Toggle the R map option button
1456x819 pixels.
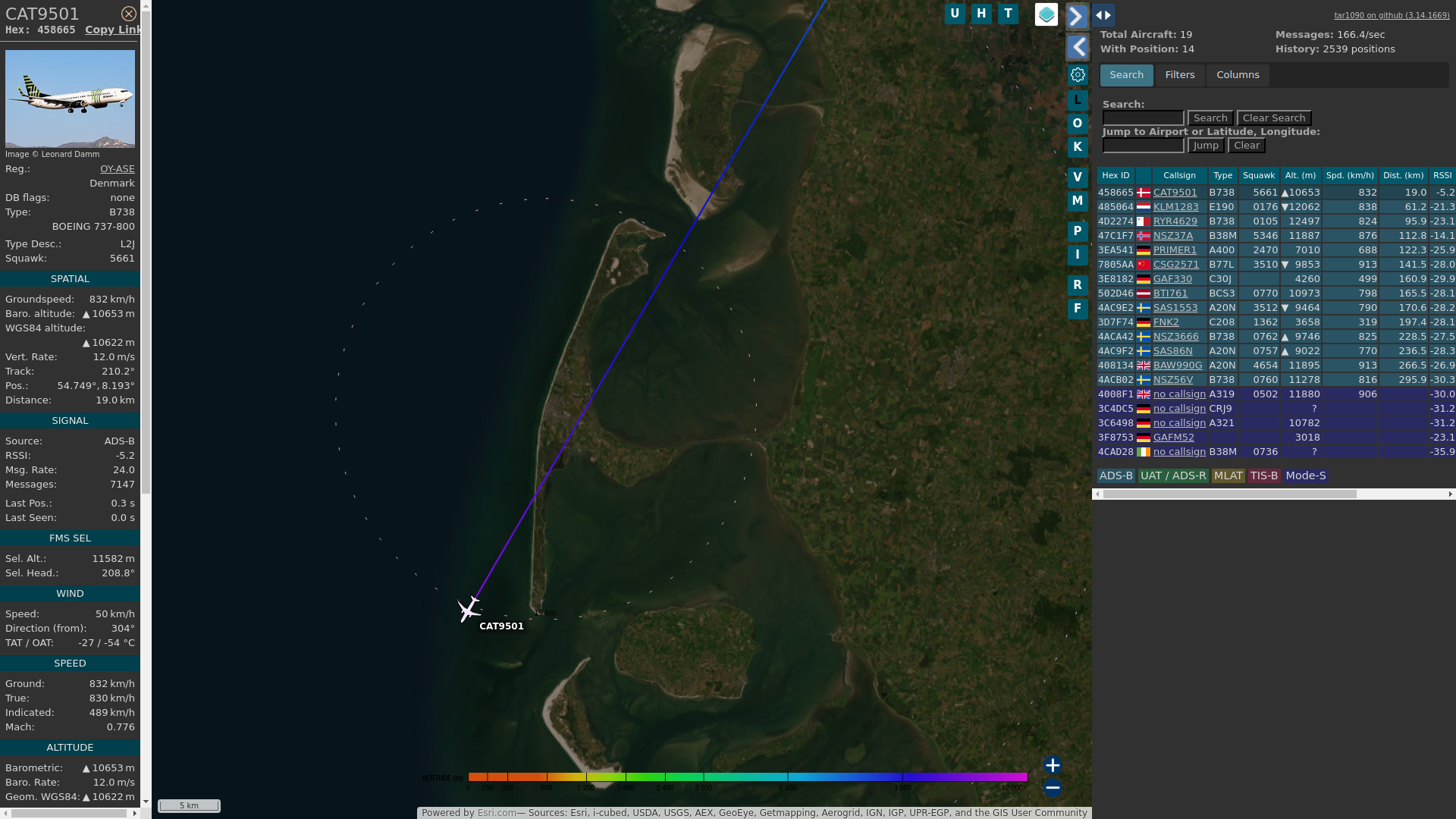1078,285
